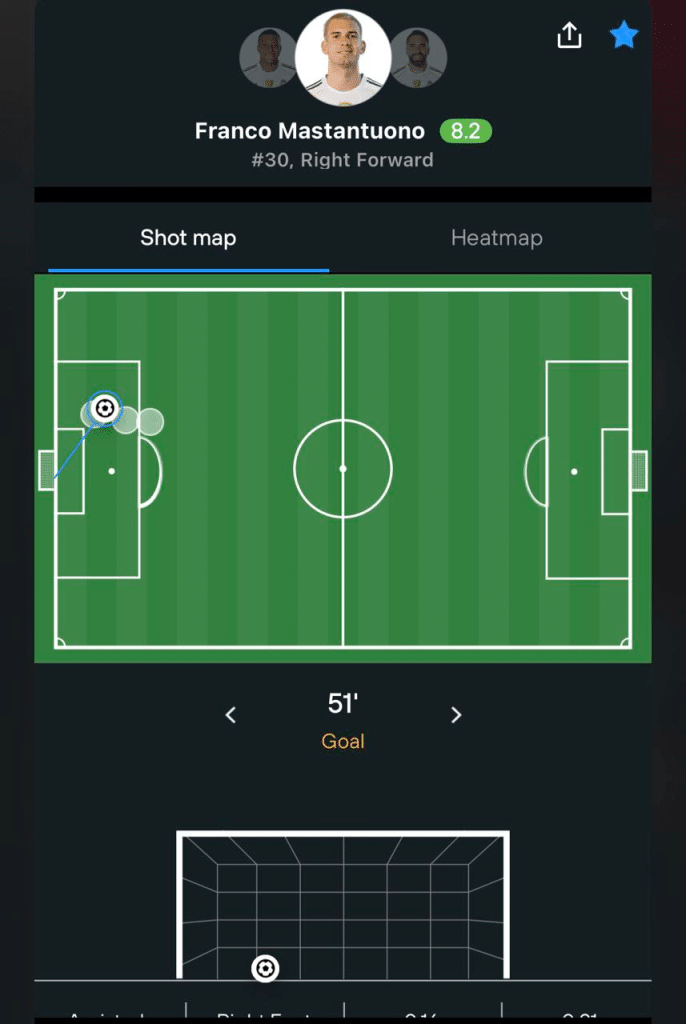Switch to the Heatmap tab

(496, 238)
